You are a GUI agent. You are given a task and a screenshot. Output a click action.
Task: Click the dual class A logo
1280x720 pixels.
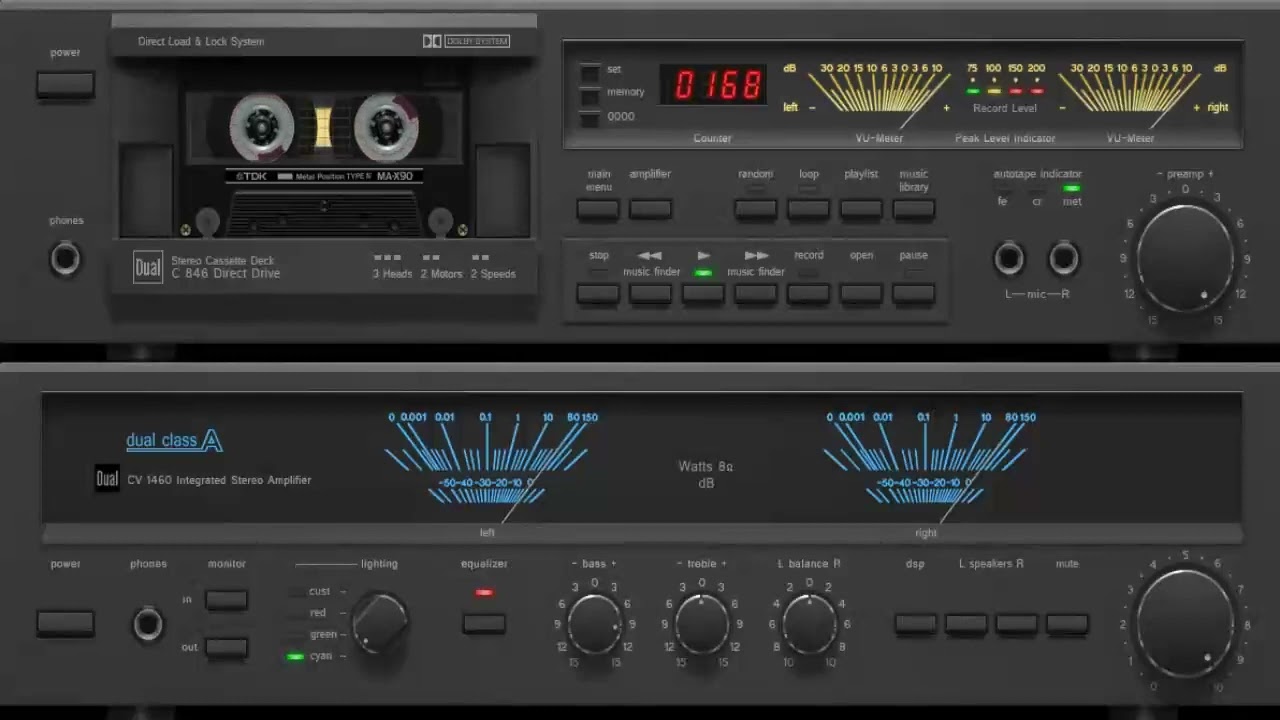click(174, 440)
